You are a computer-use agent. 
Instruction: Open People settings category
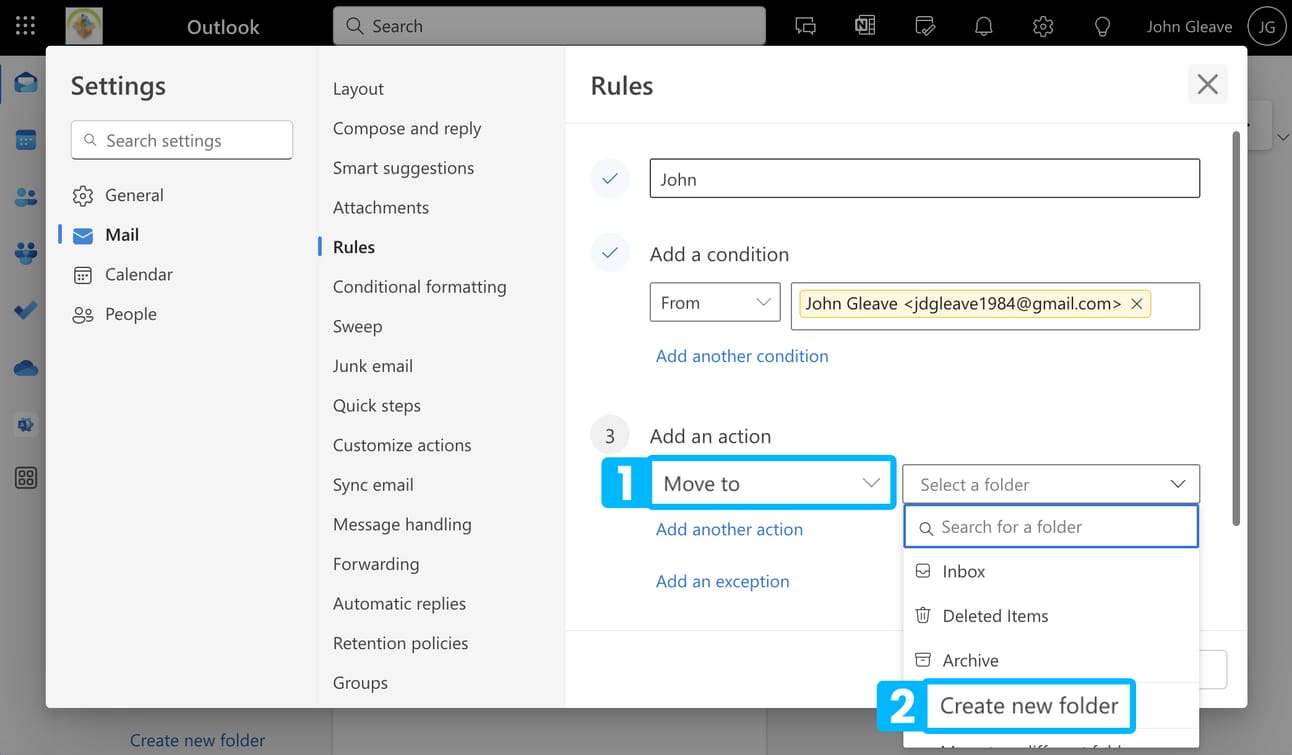point(131,314)
